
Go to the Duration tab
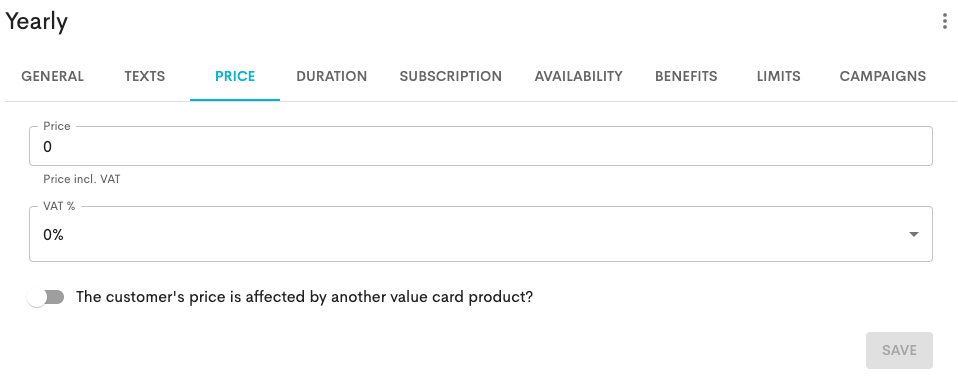click(x=332, y=76)
